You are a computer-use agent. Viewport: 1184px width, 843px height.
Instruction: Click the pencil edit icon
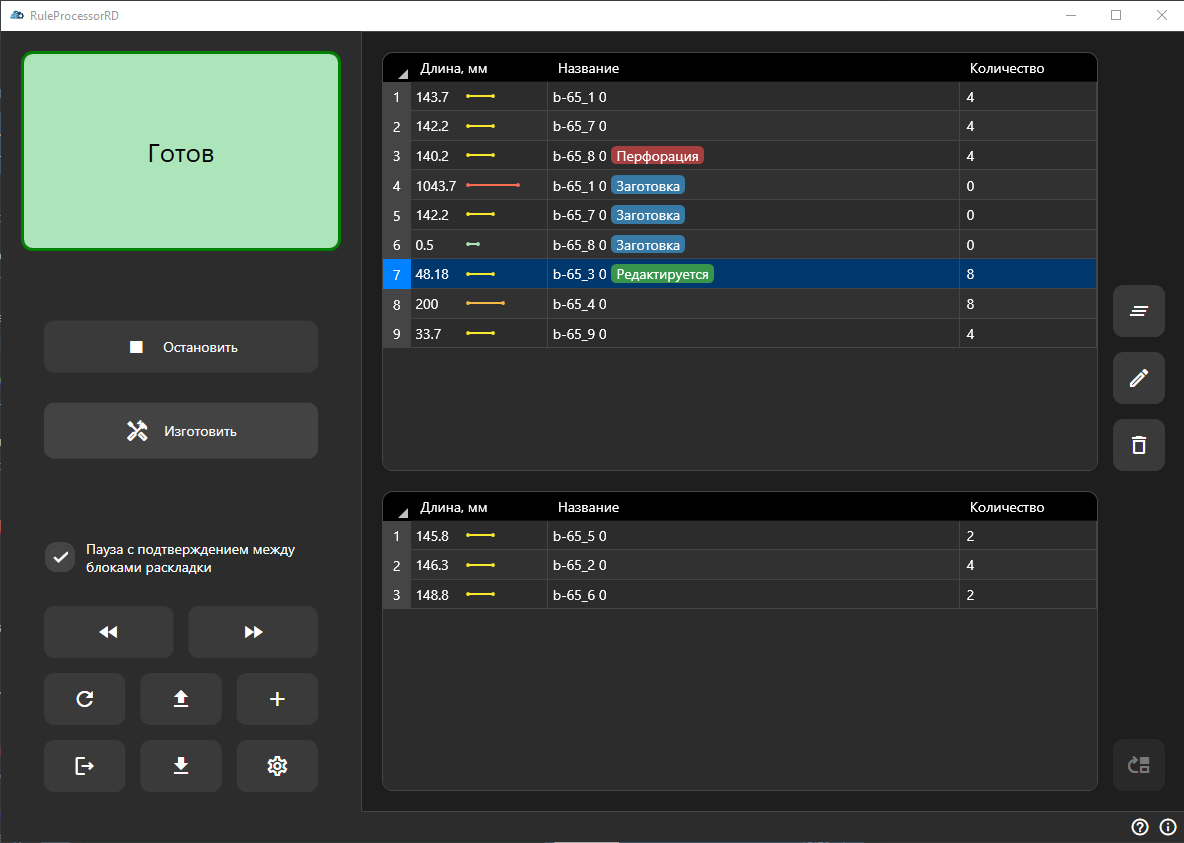click(x=1138, y=378)
